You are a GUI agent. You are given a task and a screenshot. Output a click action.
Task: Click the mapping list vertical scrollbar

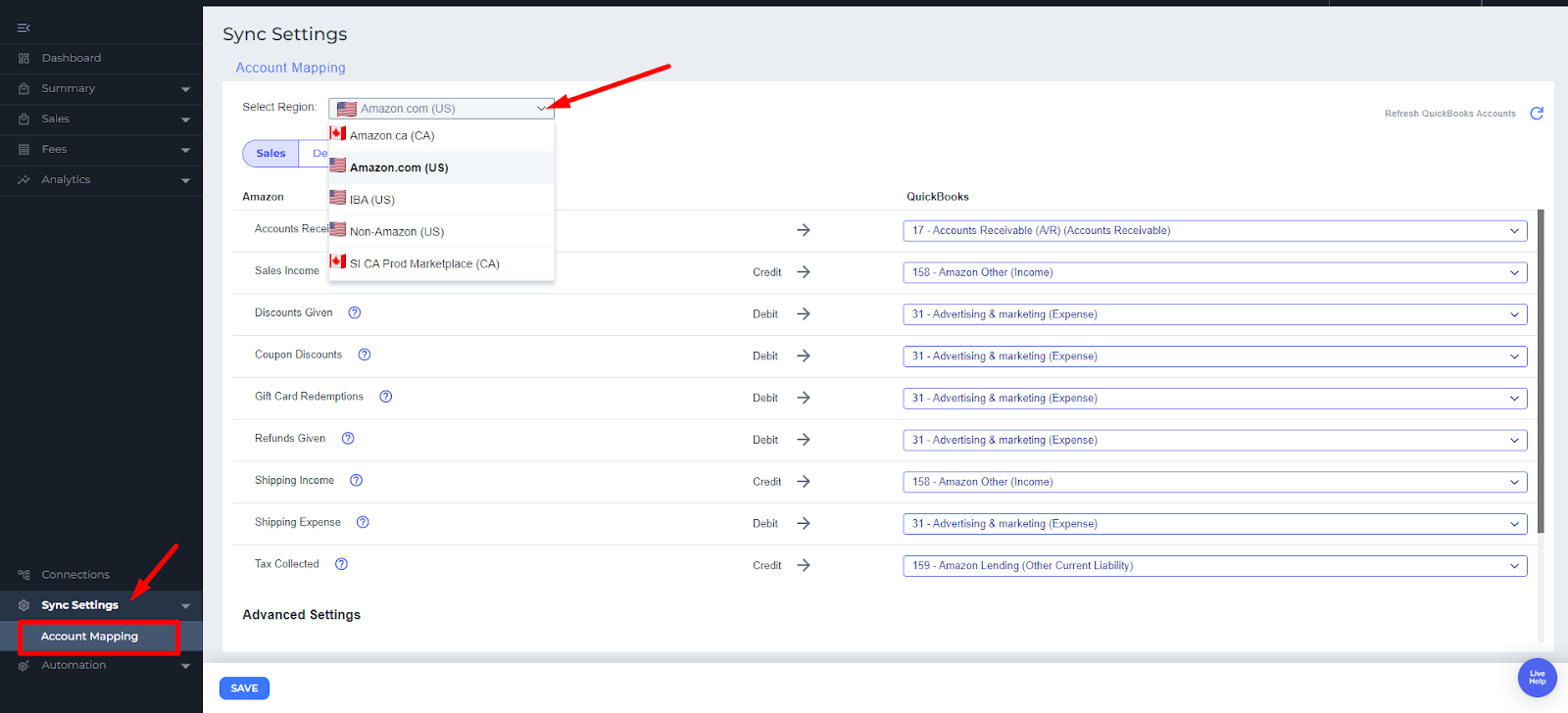(x=1541, y=371)
